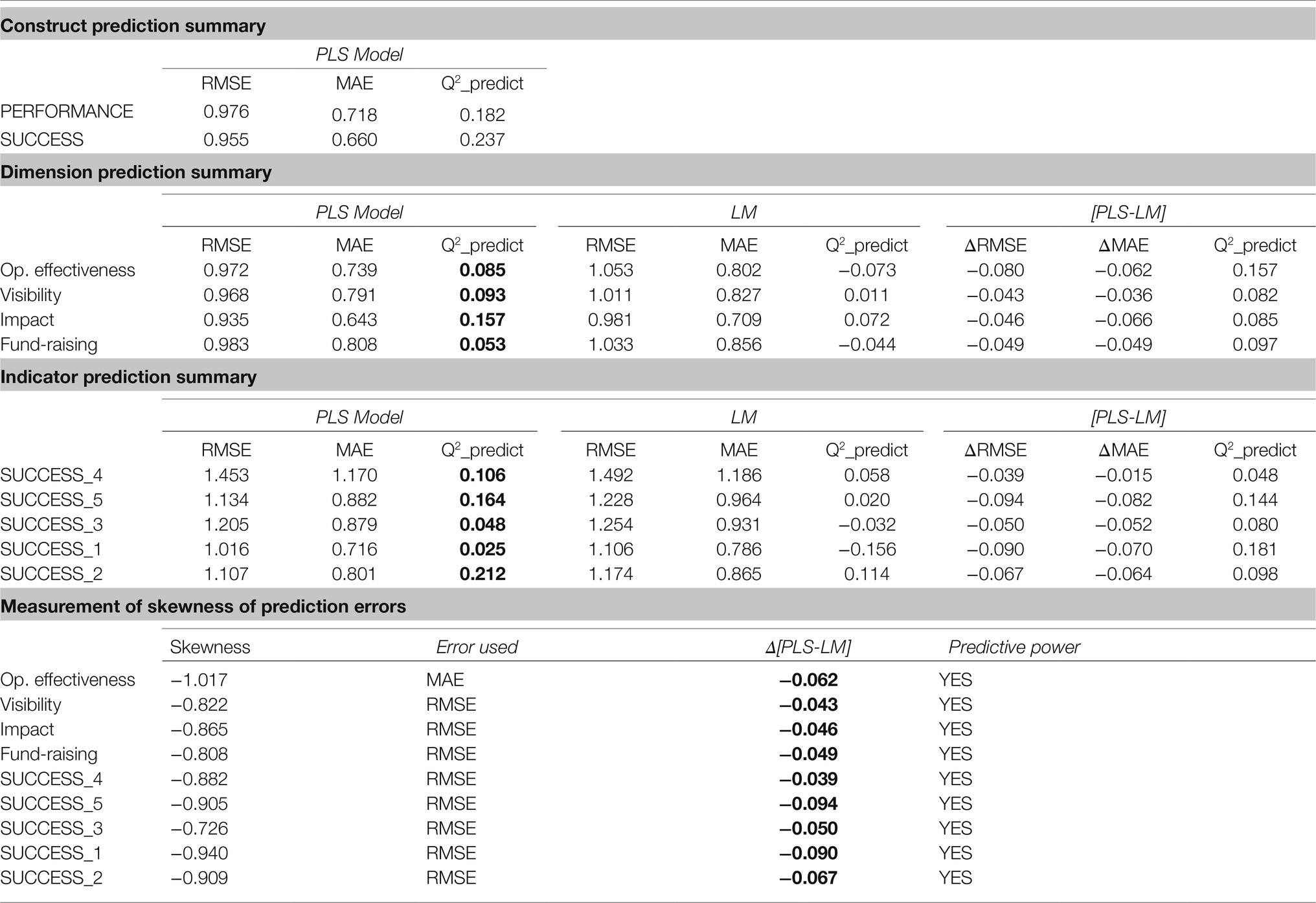Click skewness value –0.726 for SUCCESS_3

[x=199, y=828]
